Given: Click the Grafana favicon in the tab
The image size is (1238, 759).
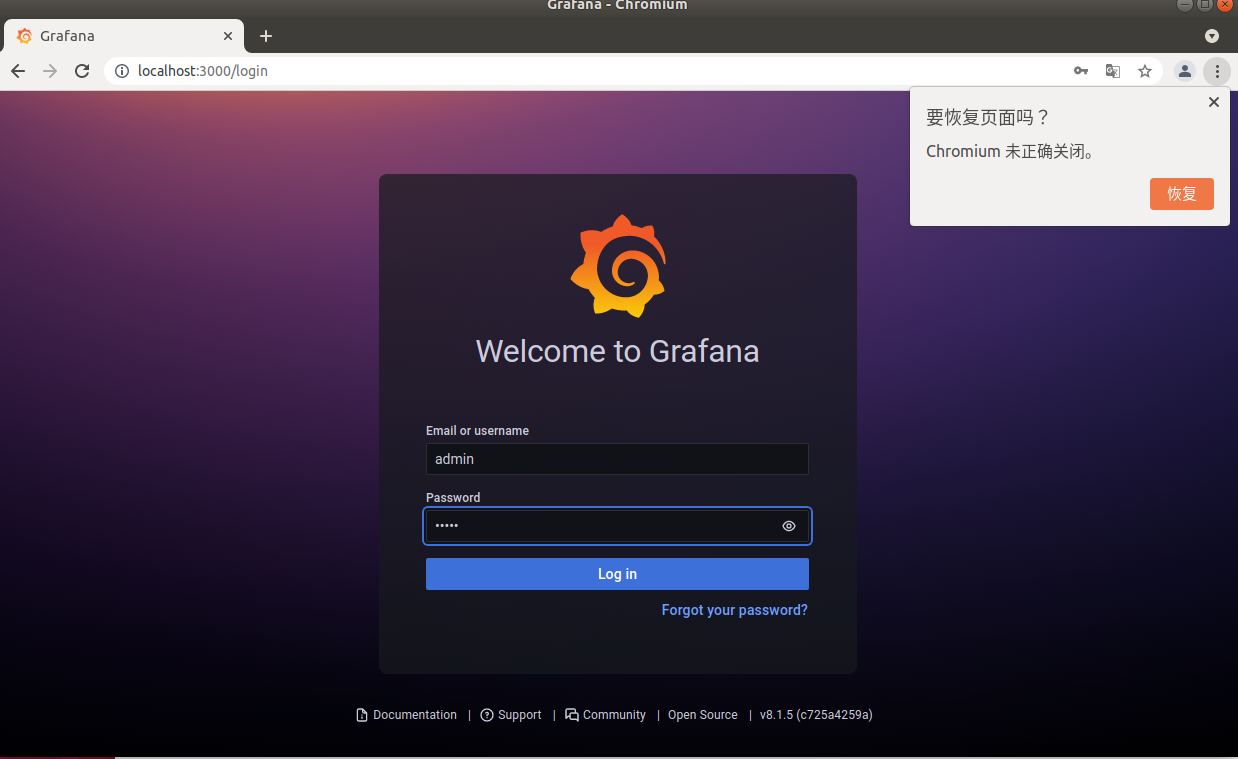Looking at the screenshot, I should tap(24, 36).
